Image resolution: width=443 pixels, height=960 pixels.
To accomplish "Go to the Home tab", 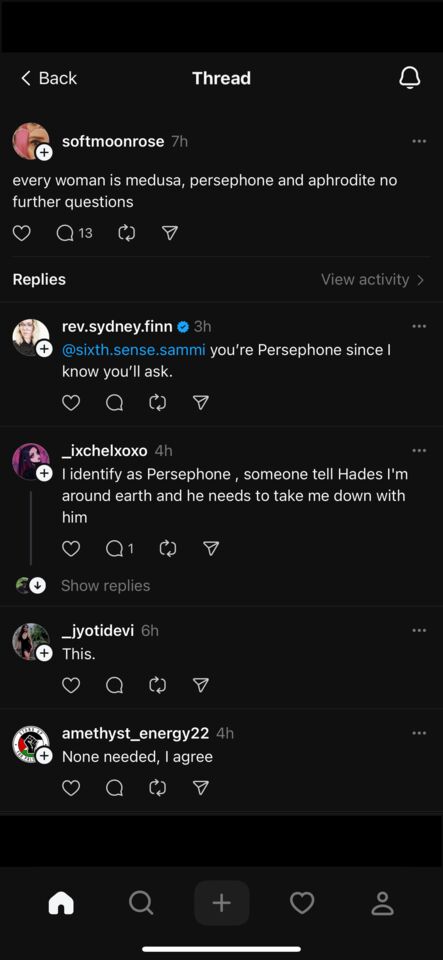I will pos(61,902).
